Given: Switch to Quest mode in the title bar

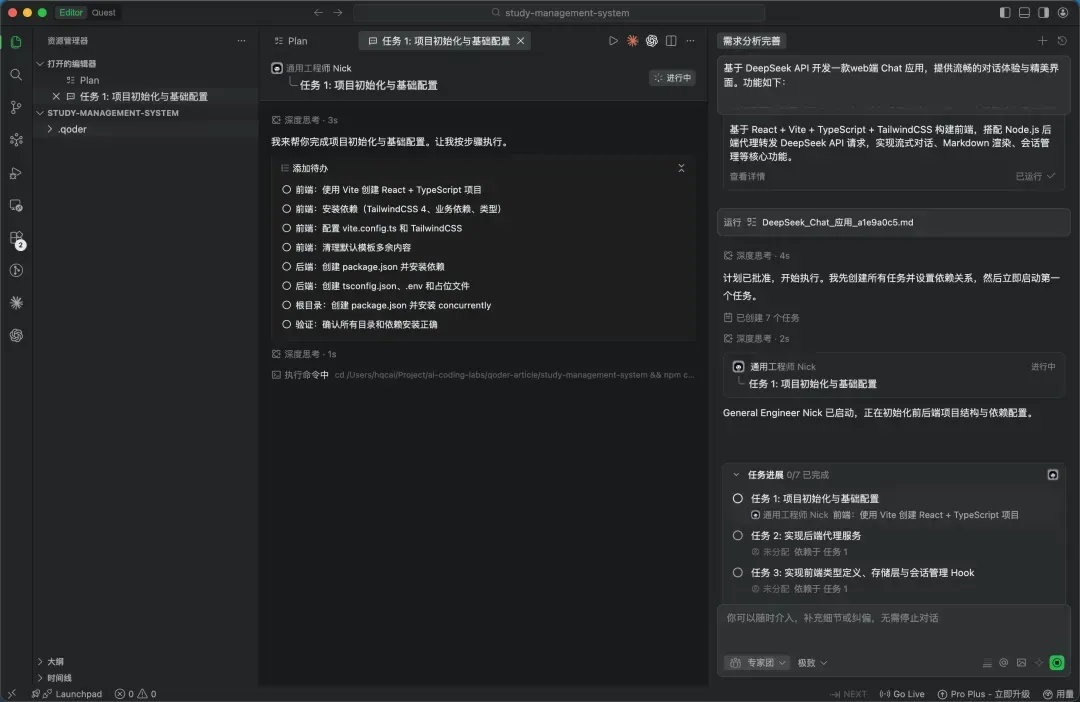Looking at the screenshot, I should [x=104, y=12].
